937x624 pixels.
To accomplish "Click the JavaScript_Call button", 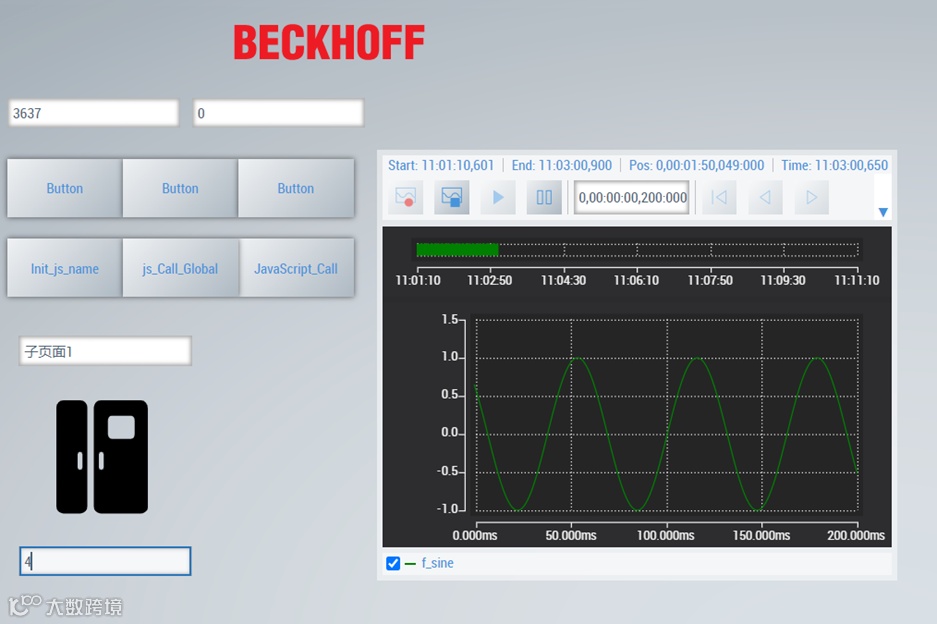I will tap(296, 268).
